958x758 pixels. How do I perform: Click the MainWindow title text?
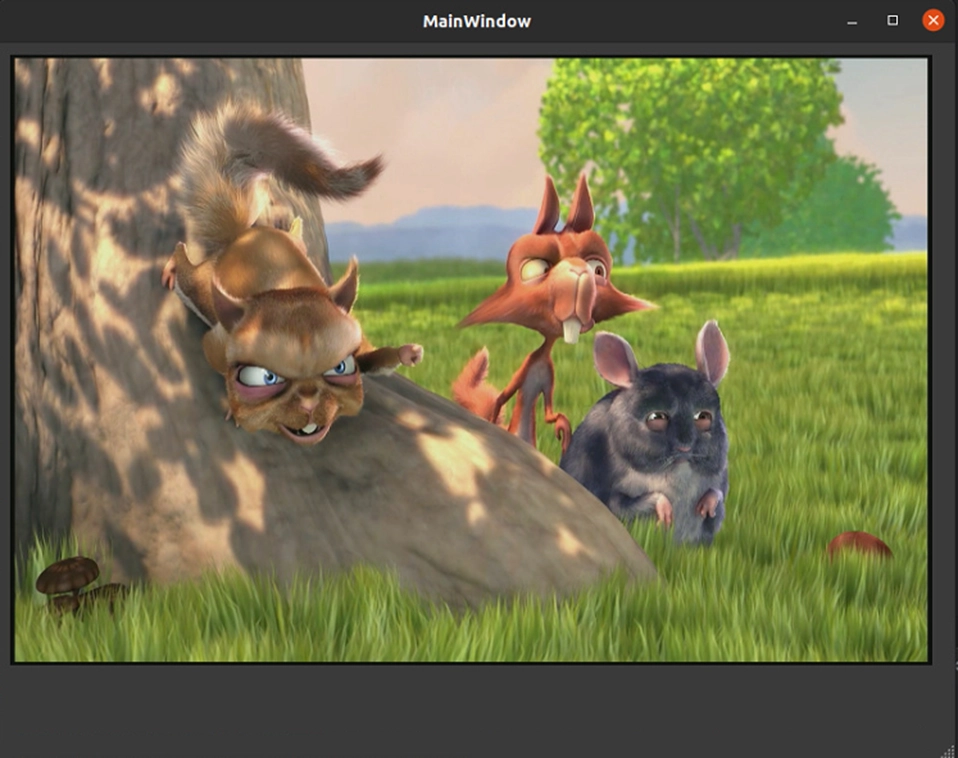click(477, 21)
